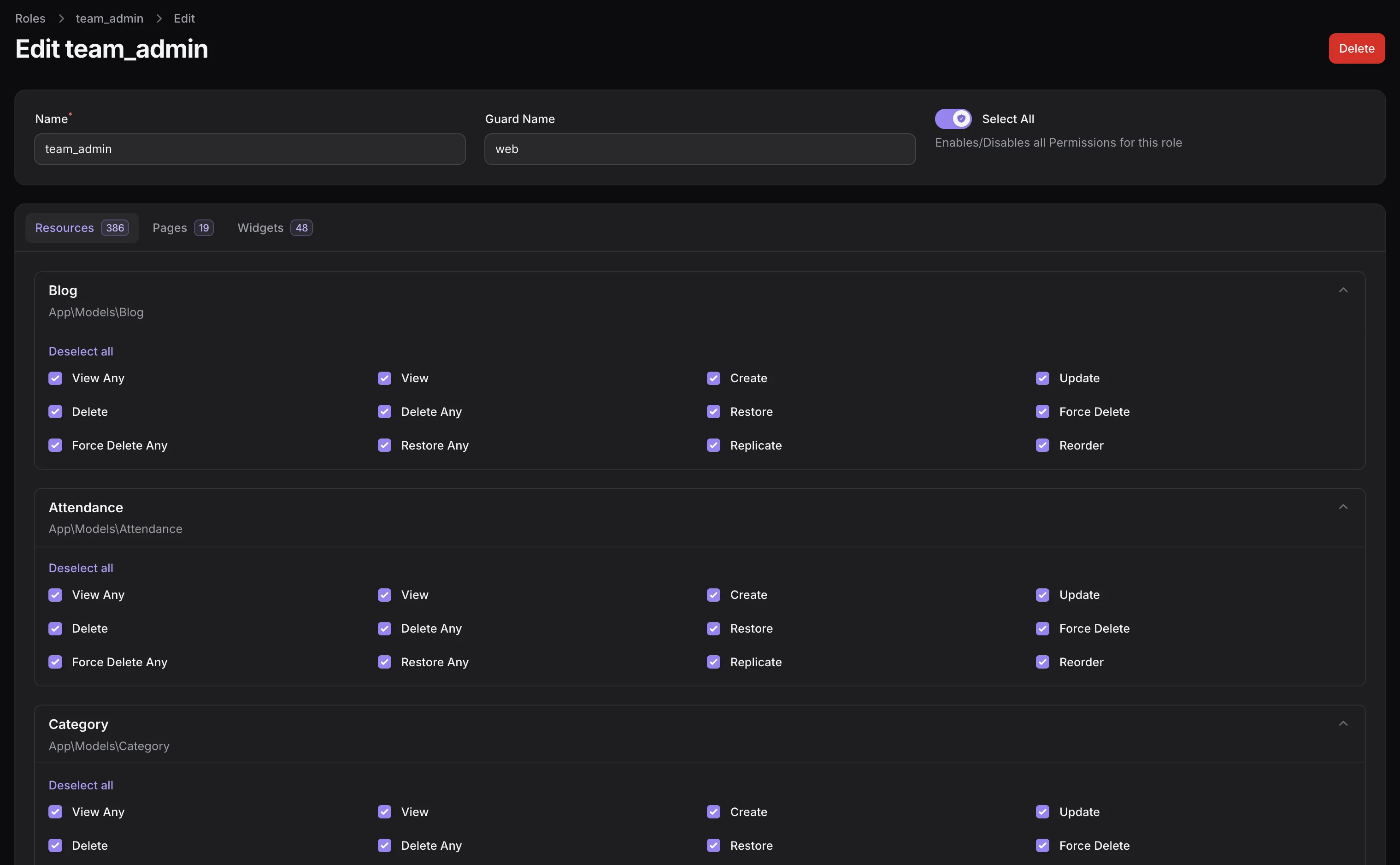Image resolution: width=1400 pixels, height=865 pixels.
Task: Click Deselect all under Category
Action: [81, 785]
